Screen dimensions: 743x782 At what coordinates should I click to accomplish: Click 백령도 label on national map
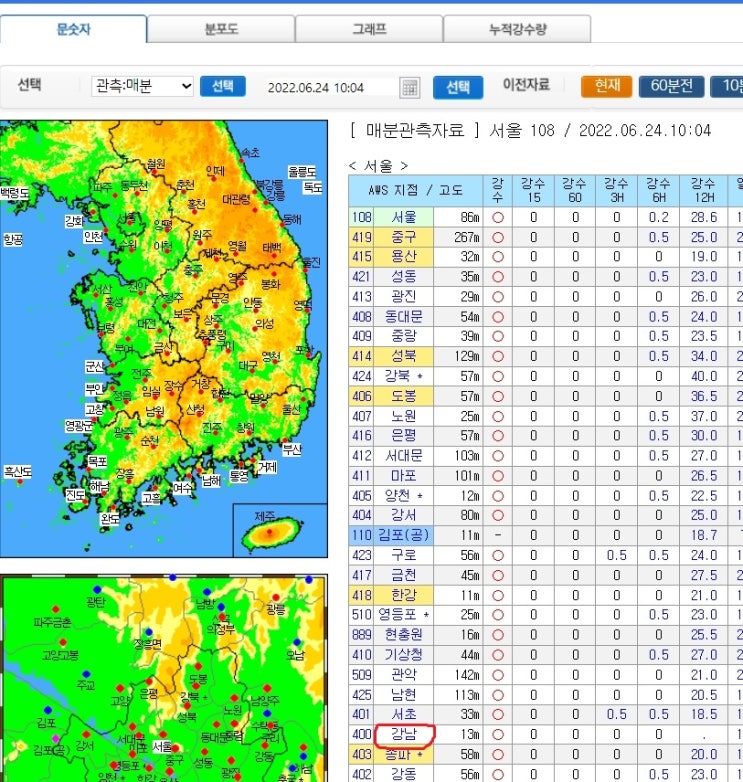[14, 193]
